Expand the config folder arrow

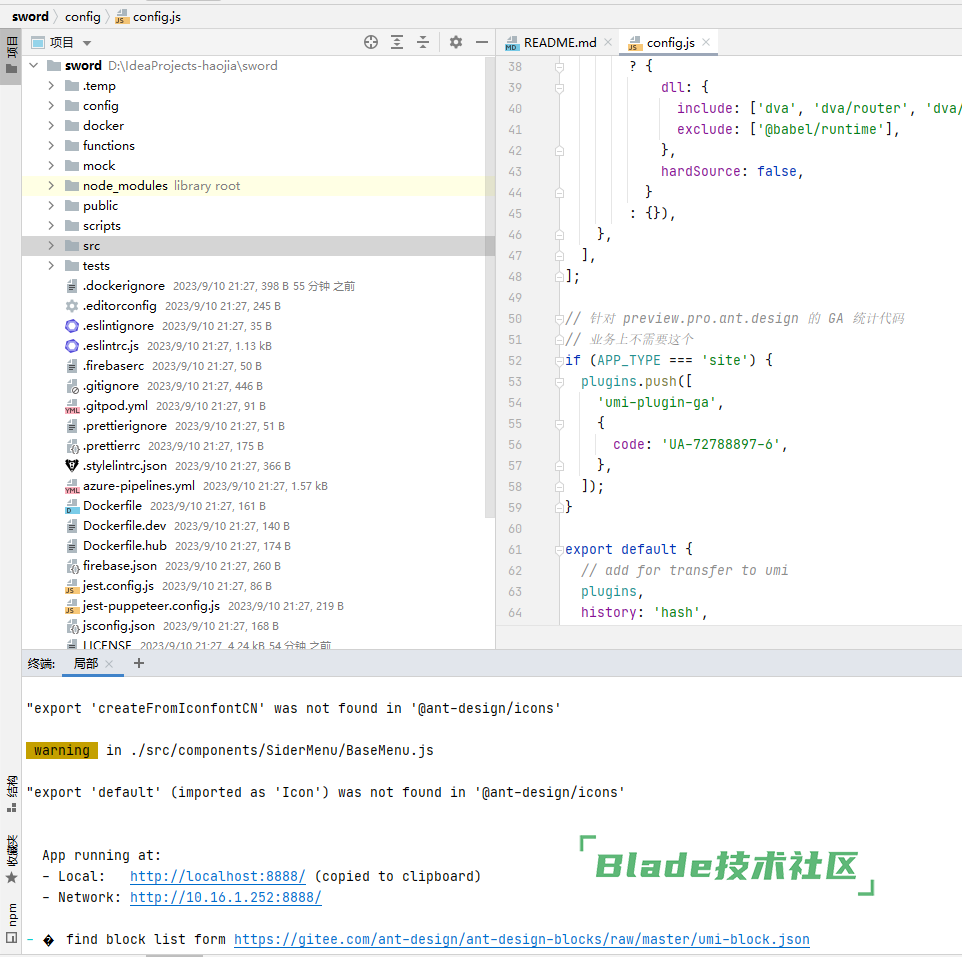tap(52, 106)
